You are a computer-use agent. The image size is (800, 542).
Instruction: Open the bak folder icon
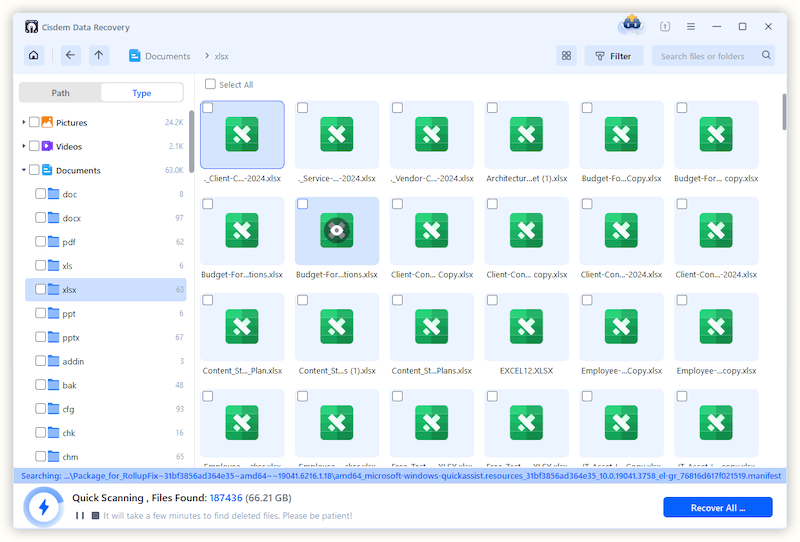tap(54, 385)
